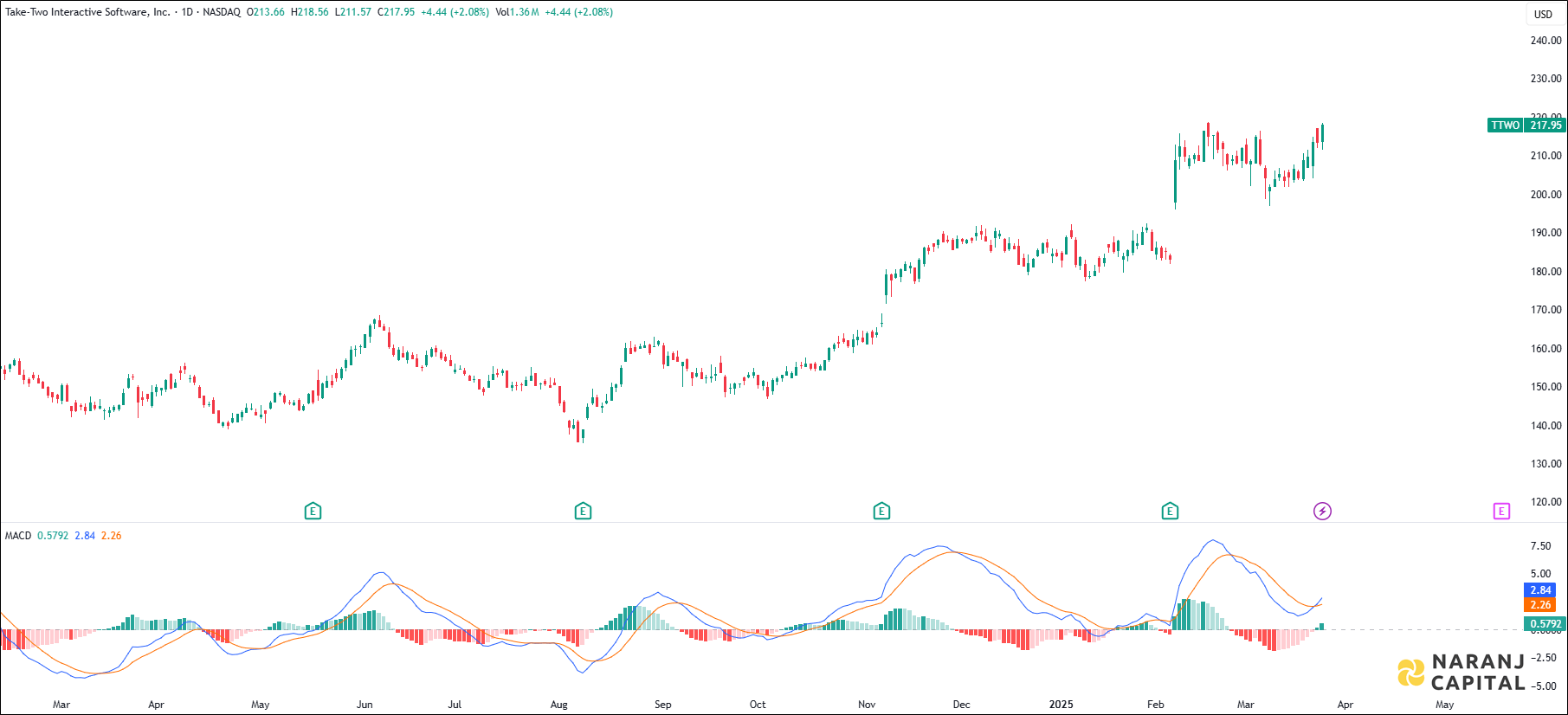Click the MACD indicator title
The width and height of the screenshot is (1568, 715).
(x=18, y=536)
